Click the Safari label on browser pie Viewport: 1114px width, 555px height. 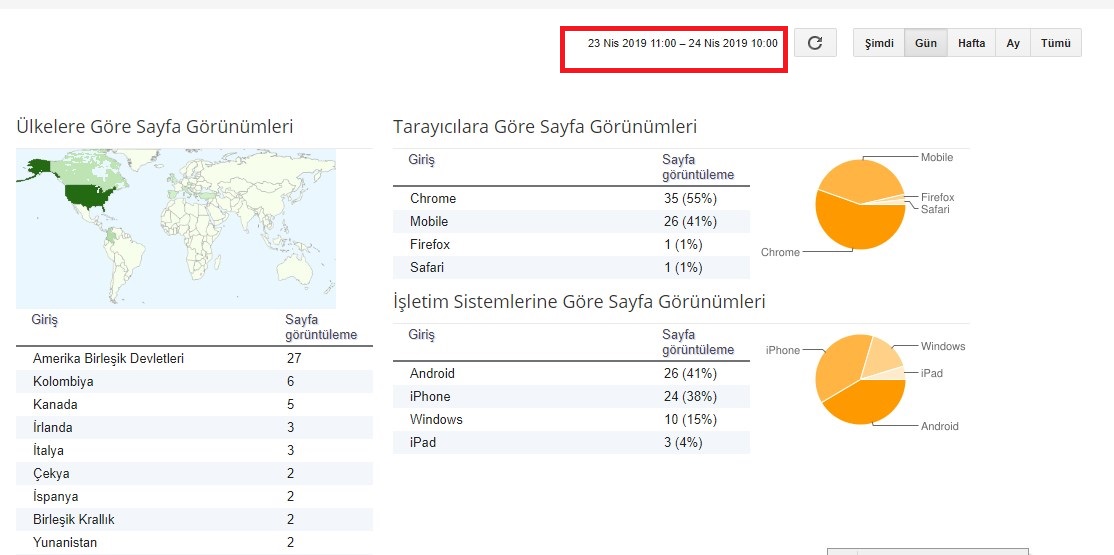click(x=935, y=209)
